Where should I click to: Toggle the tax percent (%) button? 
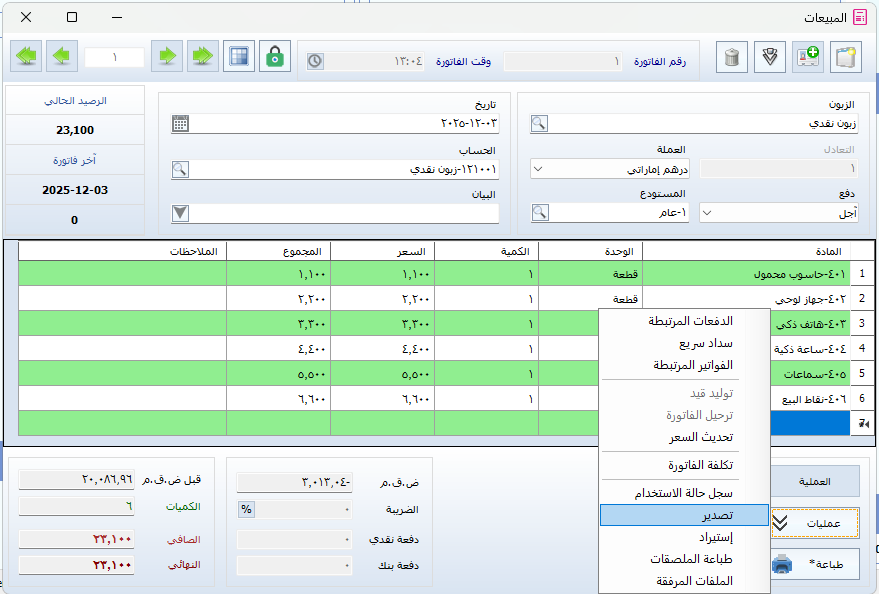pos(246,509)
